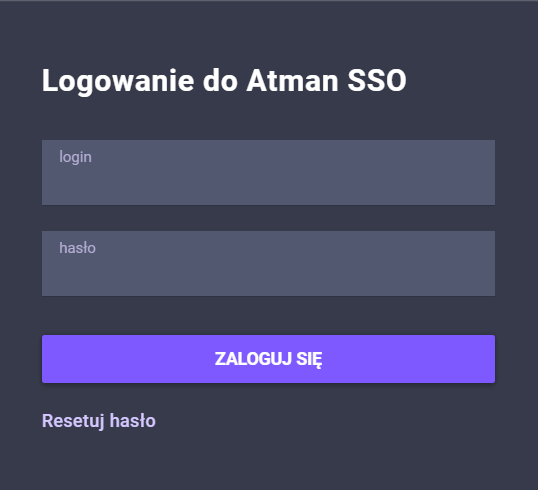The image size is (538, 490).
Task: Focus the hasło password field
Action: pos(268,264)
